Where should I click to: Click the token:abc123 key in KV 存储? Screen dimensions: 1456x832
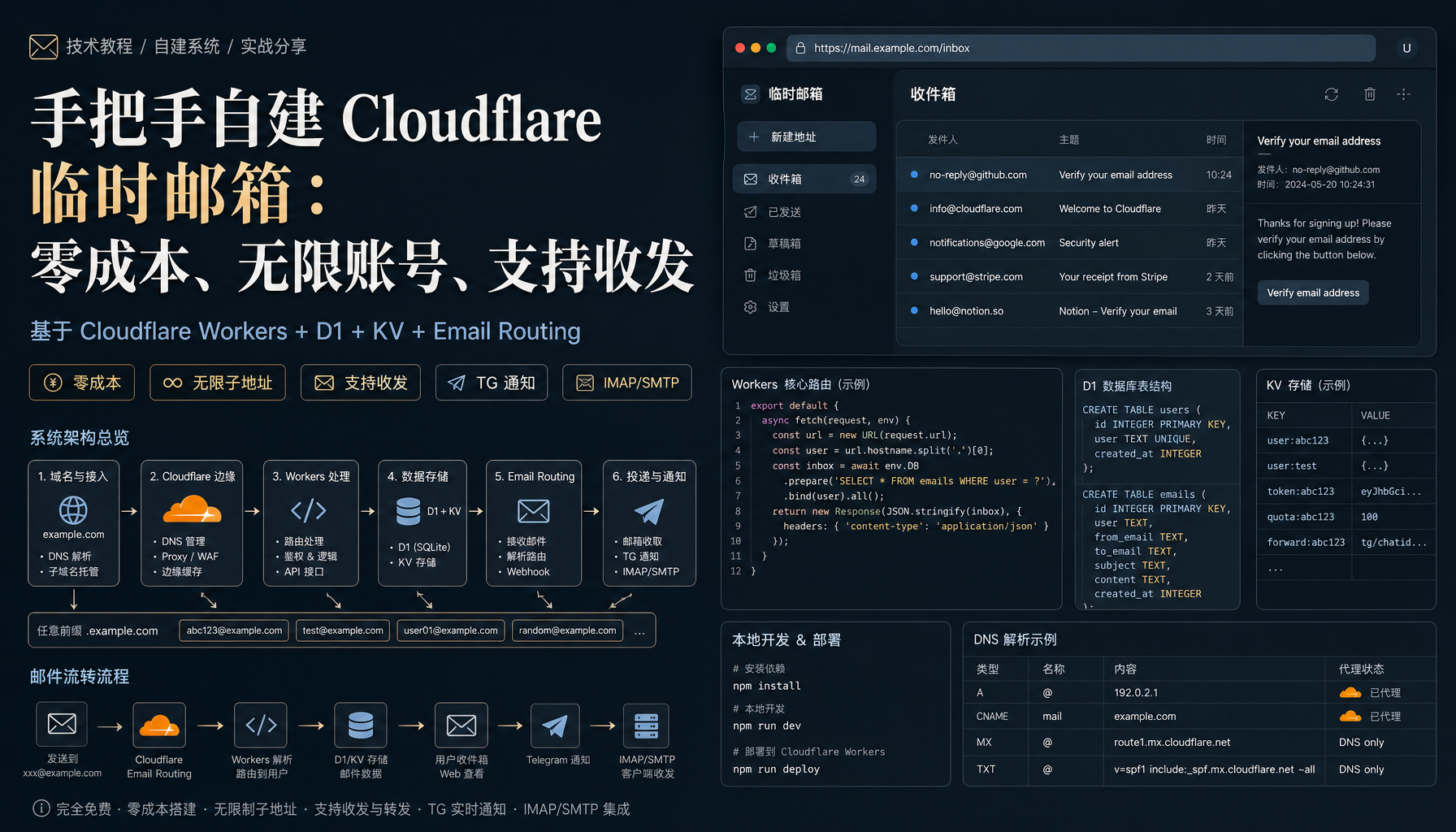(x=1300, y=492)
